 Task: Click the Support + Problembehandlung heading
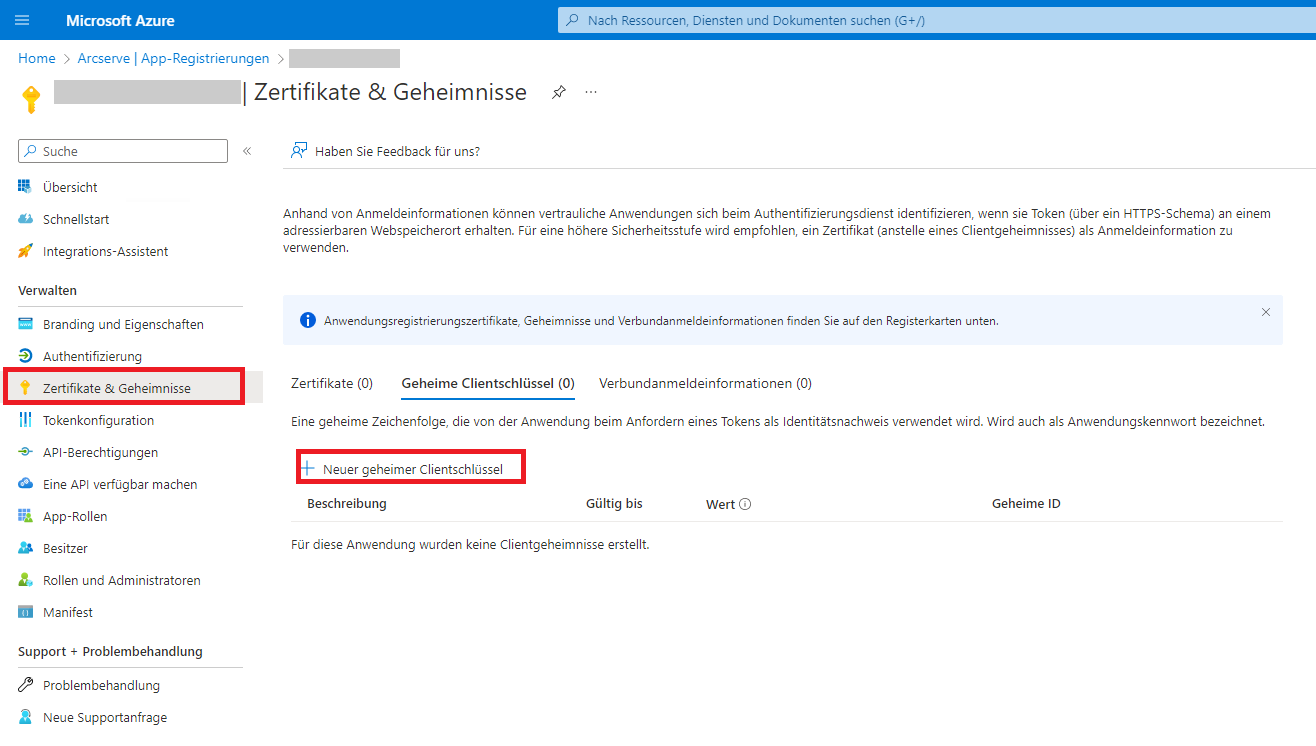[110, 651]
